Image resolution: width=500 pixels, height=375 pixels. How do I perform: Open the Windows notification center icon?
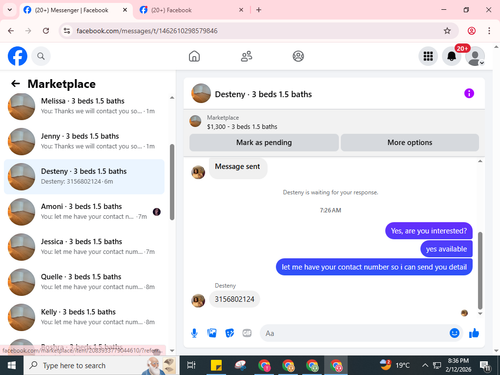[485, 366]
